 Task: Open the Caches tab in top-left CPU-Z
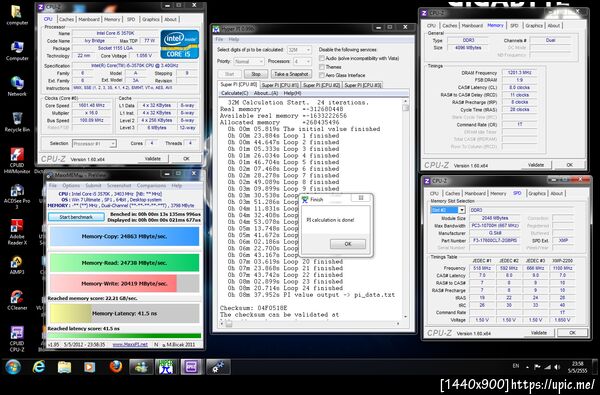pyautogui.click(x=66, y=19)
